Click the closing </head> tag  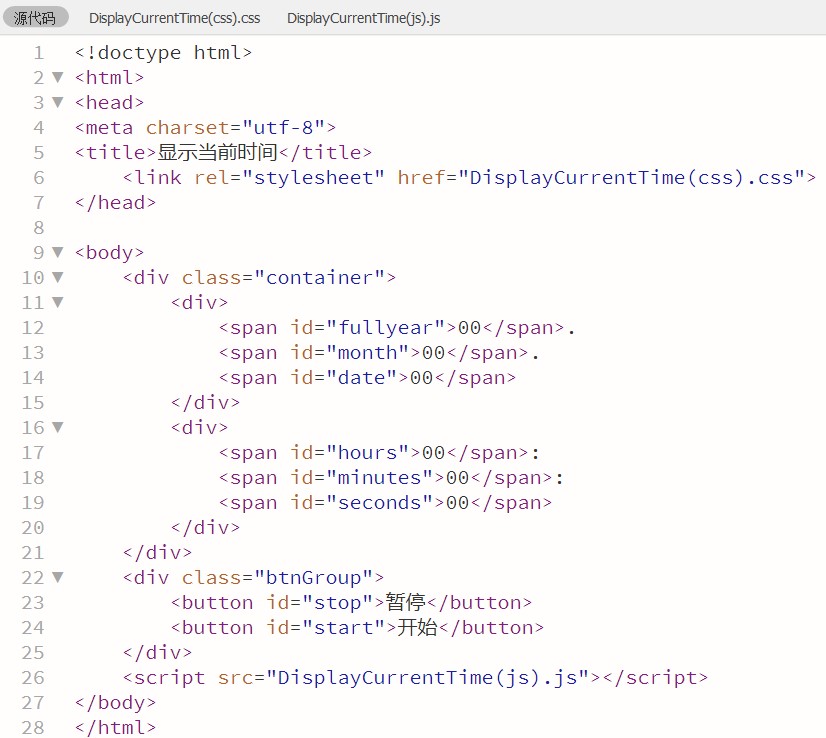(x=115, y=203)
